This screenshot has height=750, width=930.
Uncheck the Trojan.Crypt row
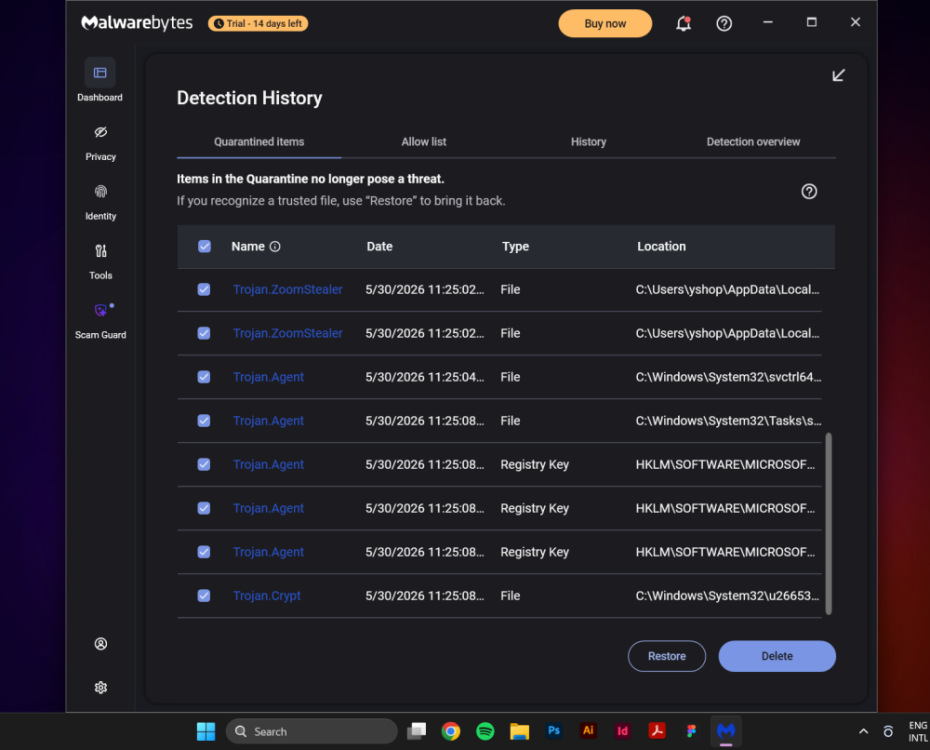click(204, 596)
